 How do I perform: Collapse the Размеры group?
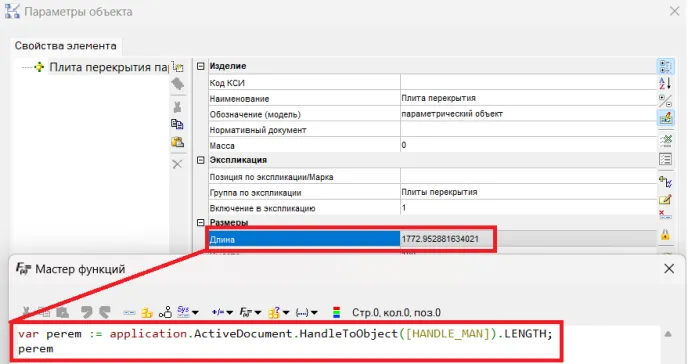[x=201, y=222]
